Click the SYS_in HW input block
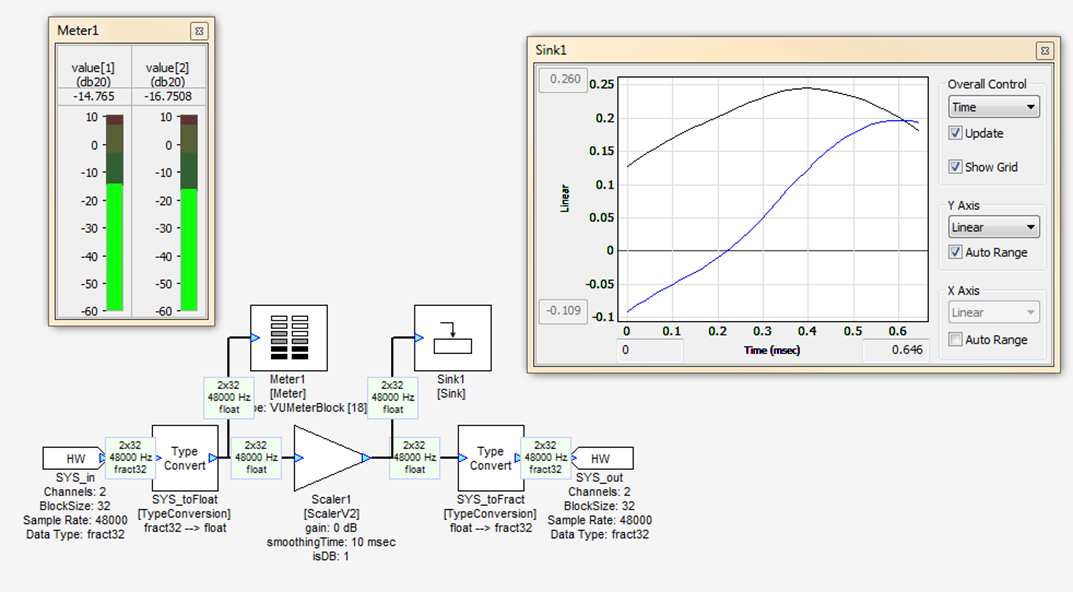This screenshot has height=592, width=1073. [70, 459]
